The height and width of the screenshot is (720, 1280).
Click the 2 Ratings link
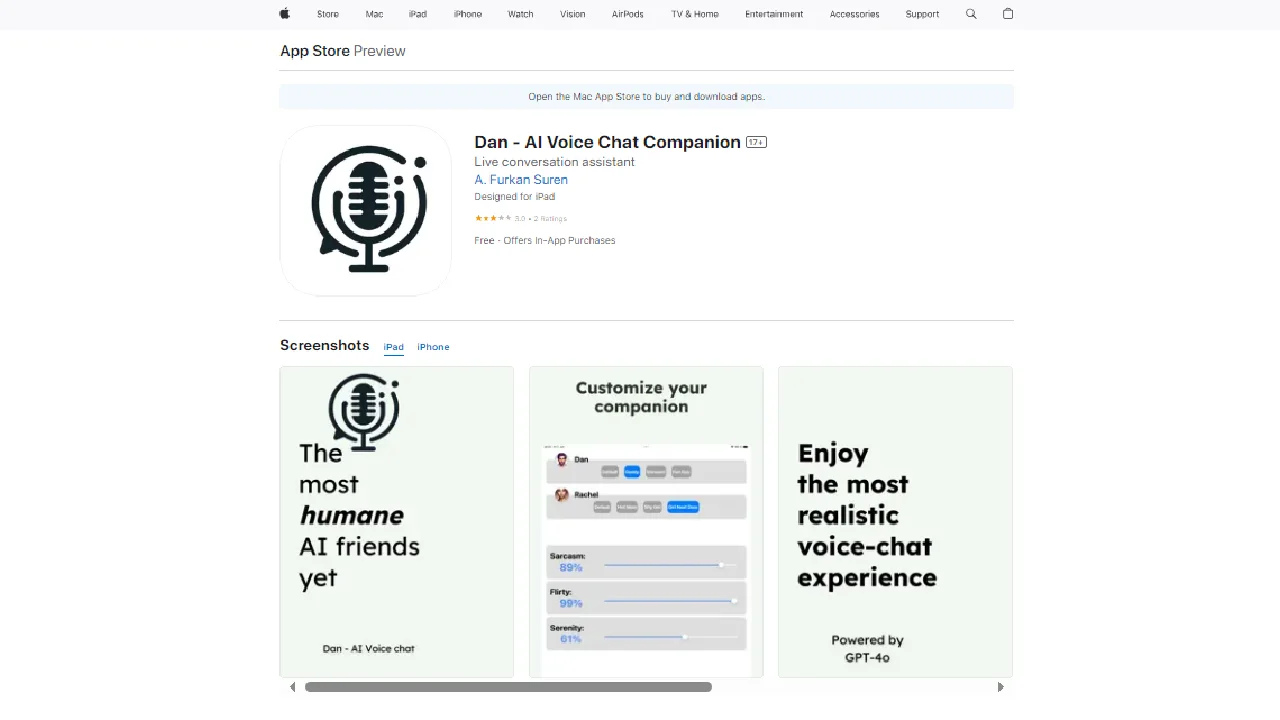(550, 218)
